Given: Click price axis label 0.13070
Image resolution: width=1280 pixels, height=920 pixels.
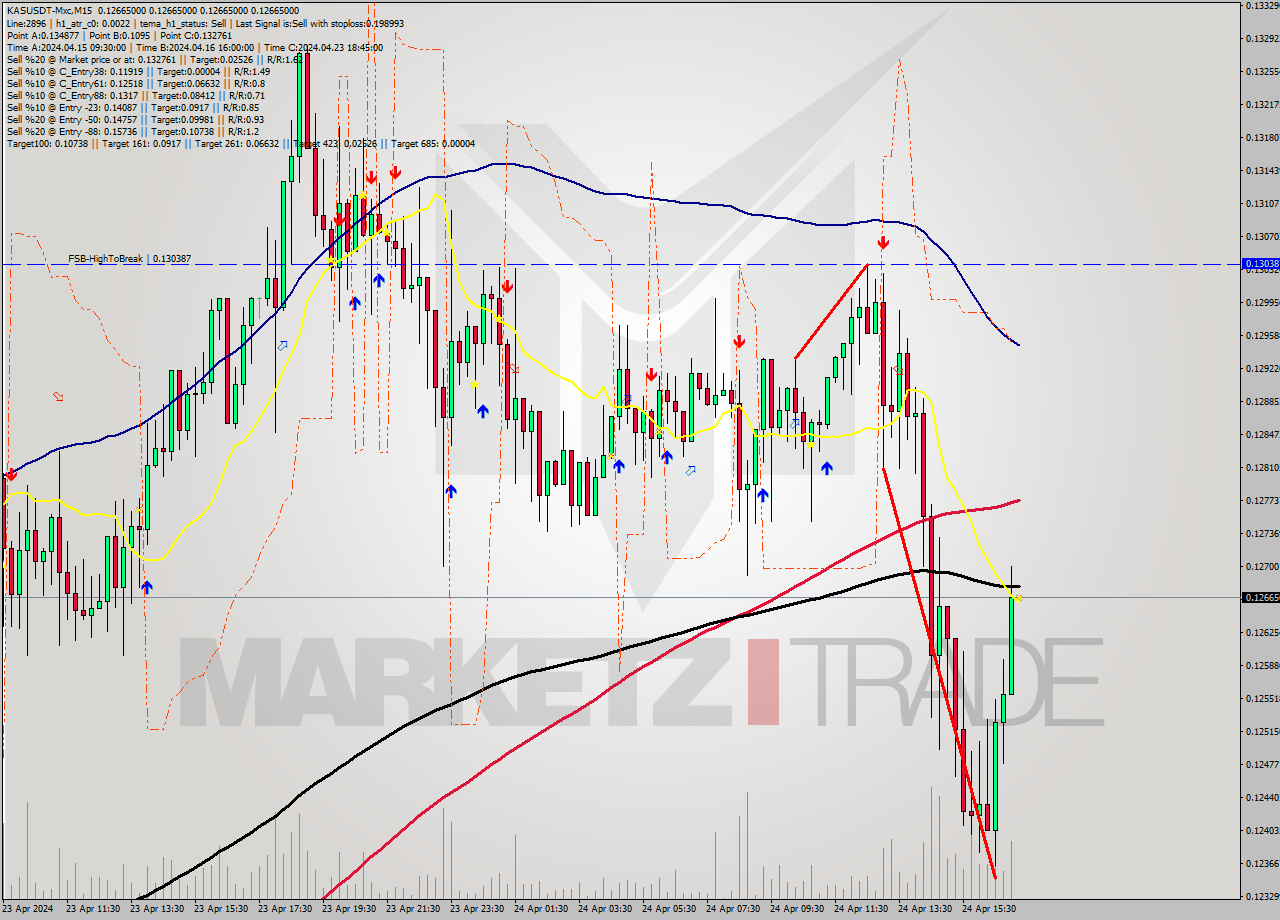Looking at the screenshot, I should click(1261, 236).
